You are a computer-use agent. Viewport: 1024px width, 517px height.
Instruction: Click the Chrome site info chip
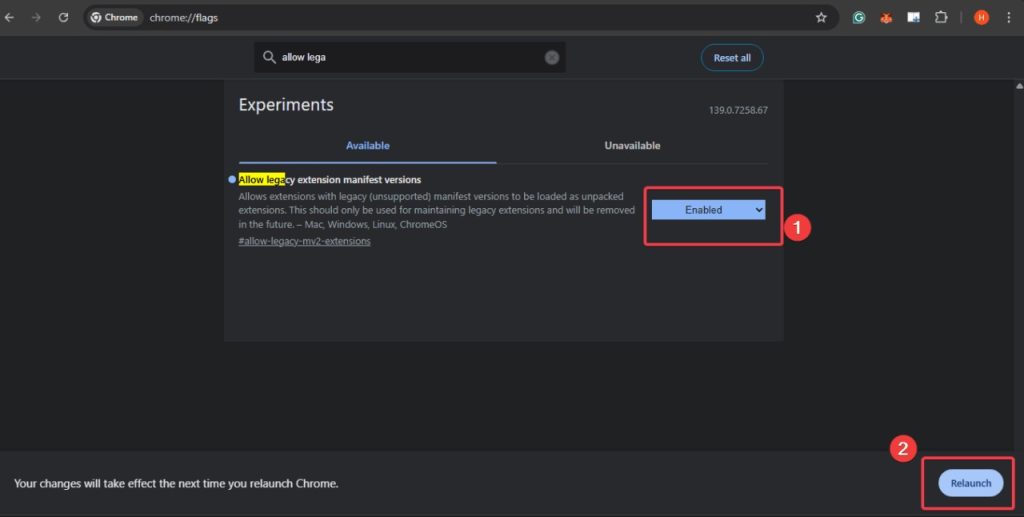click(114, 17)
